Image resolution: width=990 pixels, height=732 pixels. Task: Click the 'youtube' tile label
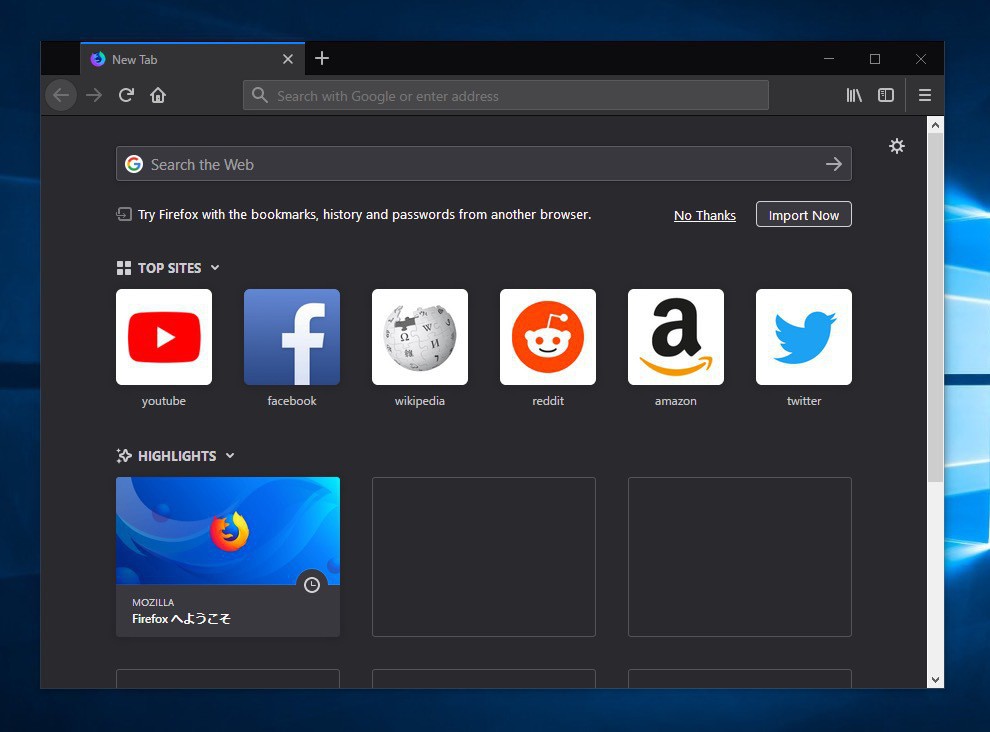pos(164,401)
